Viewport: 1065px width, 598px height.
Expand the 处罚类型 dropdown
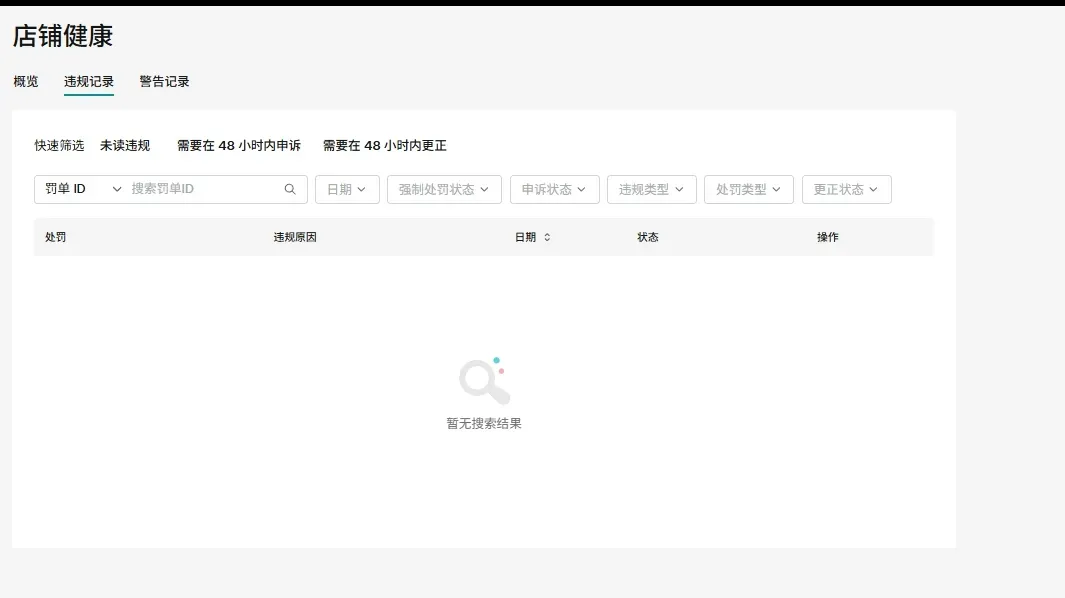point(748,190)
